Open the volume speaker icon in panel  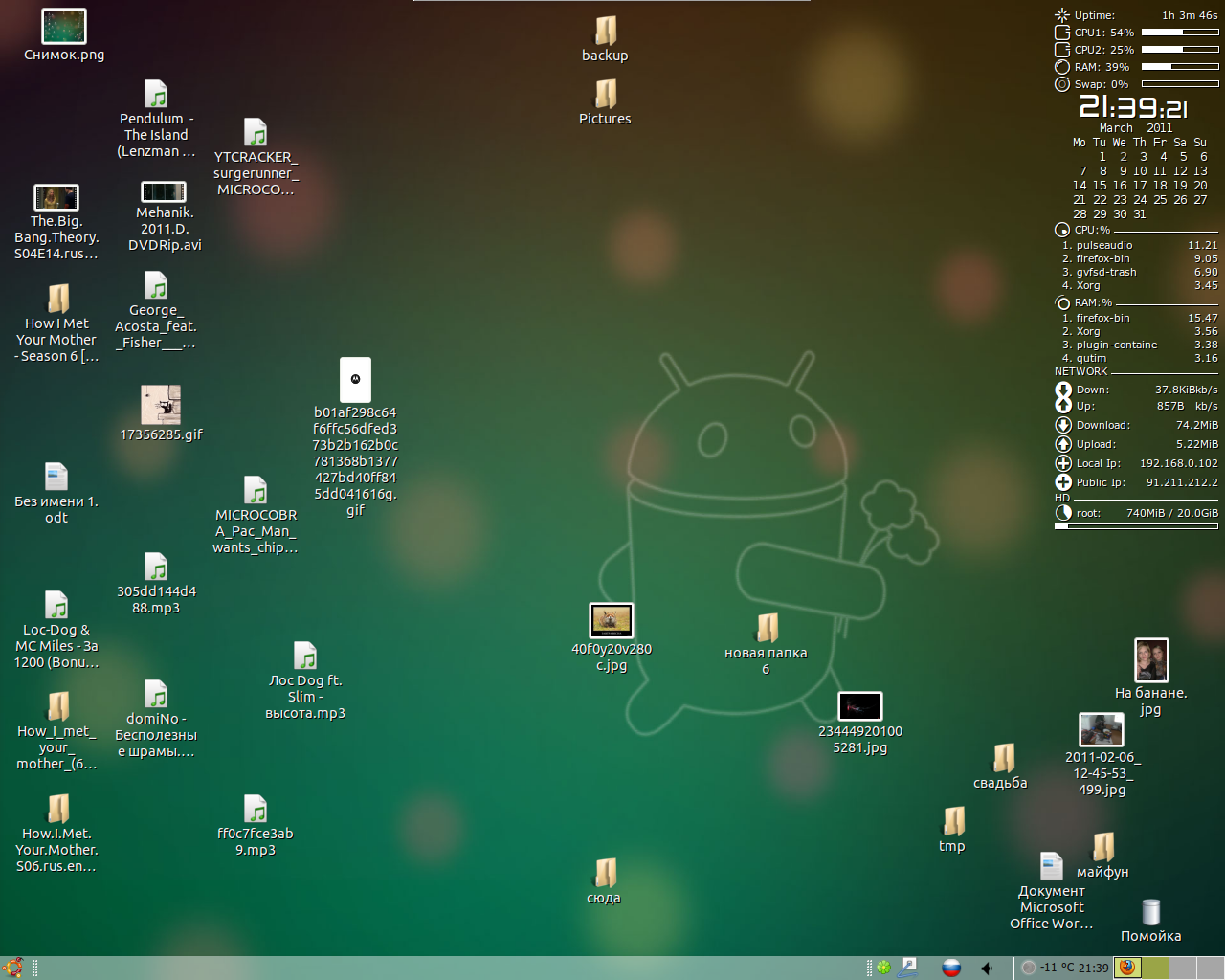point(988,968)
